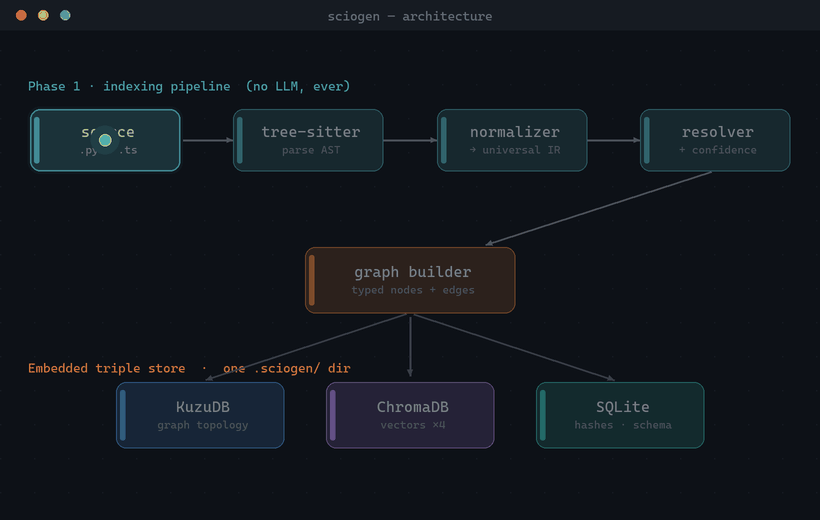Image resolution: width=820 pixels, height=520 pixels.
Task: Click the '→ universal IR' subtitle text
Action: coord(515,150)
